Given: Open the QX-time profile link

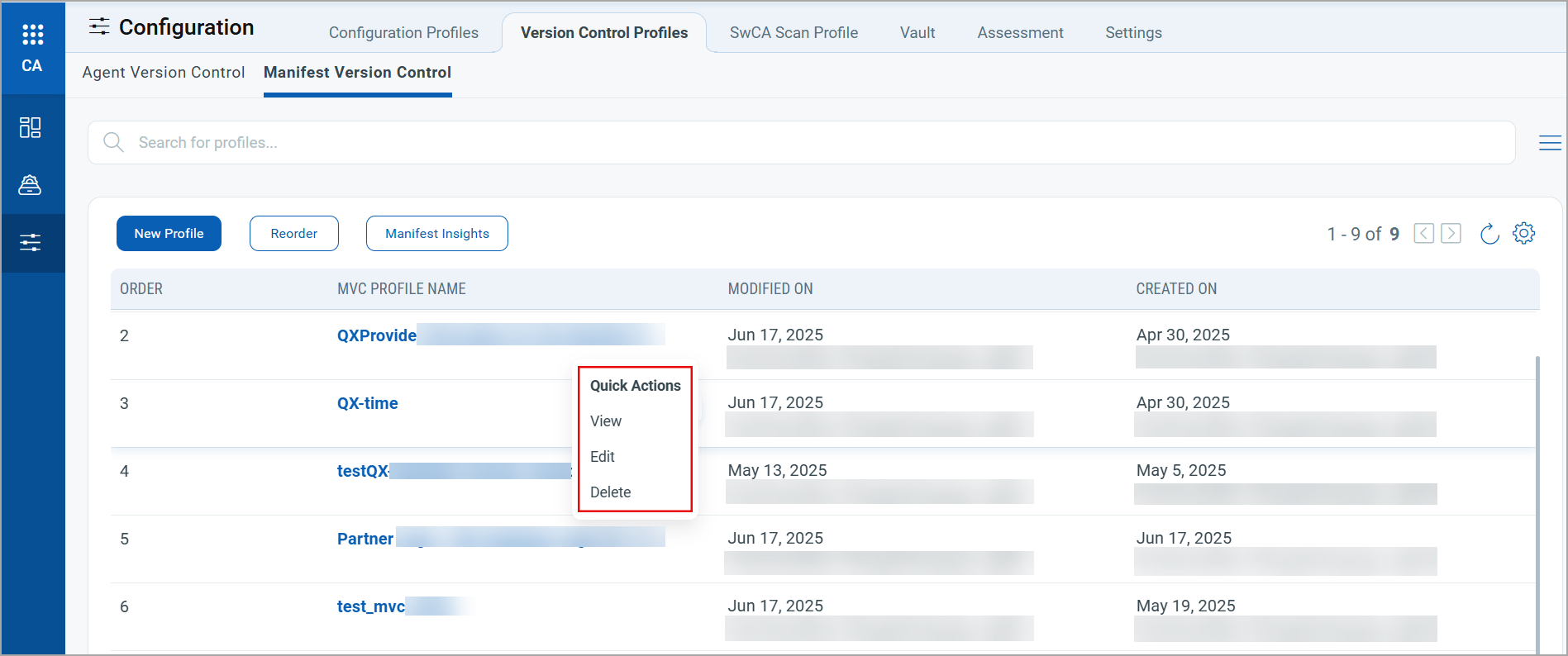Looking at the screenshot, I should click(x=368, y=403).
